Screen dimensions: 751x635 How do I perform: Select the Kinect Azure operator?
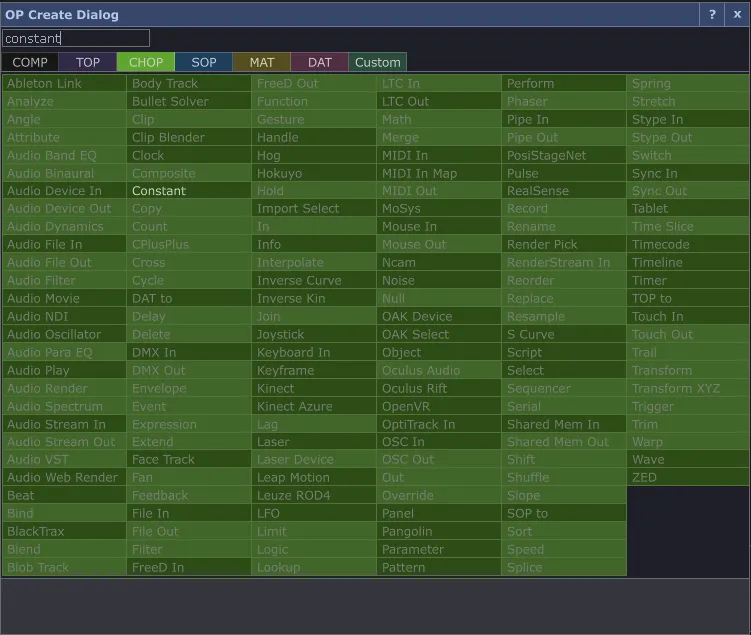pos(314,406)
